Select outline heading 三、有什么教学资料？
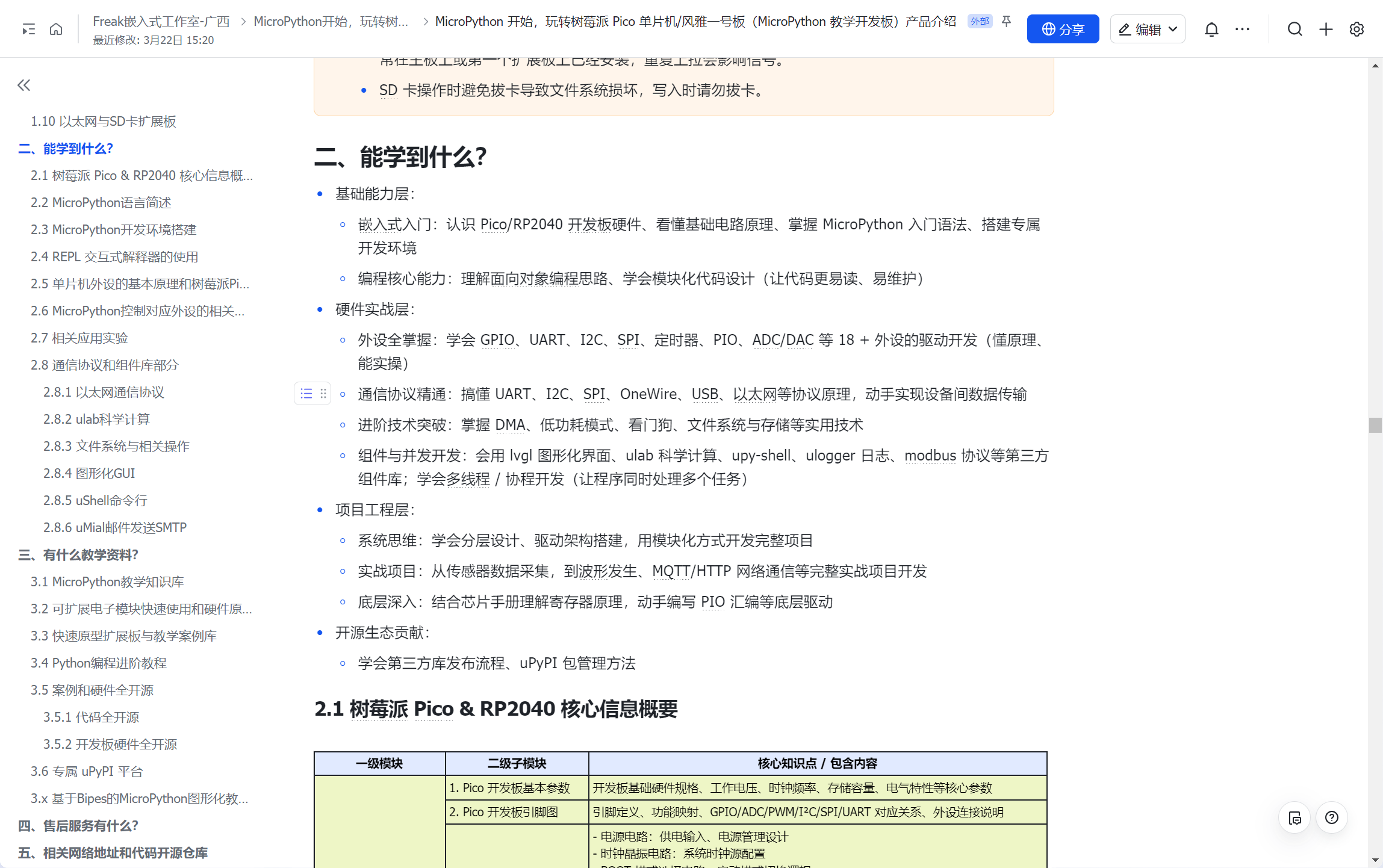This screenshot has width=1383, height=868. click(x=78, y=554)
